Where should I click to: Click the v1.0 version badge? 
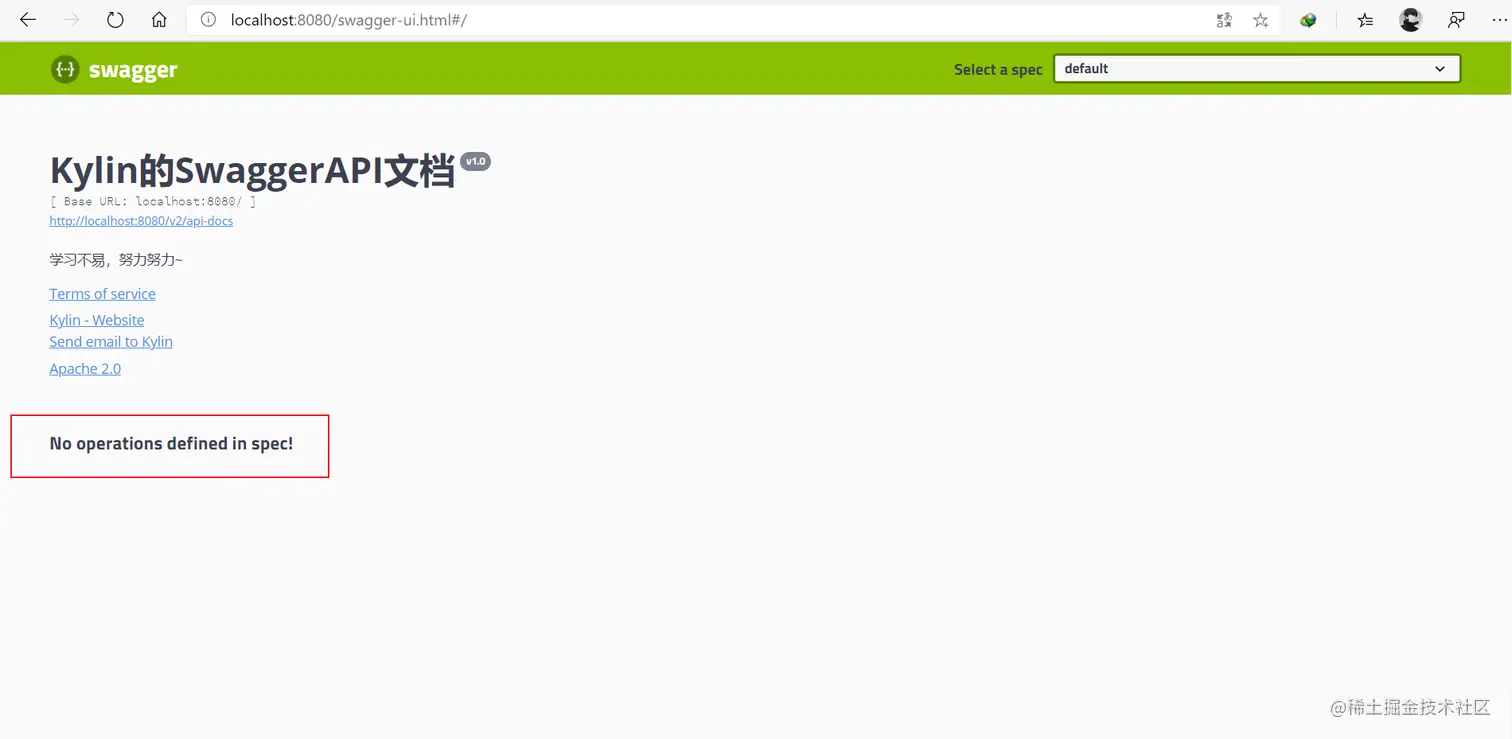[x=476, y=162]
